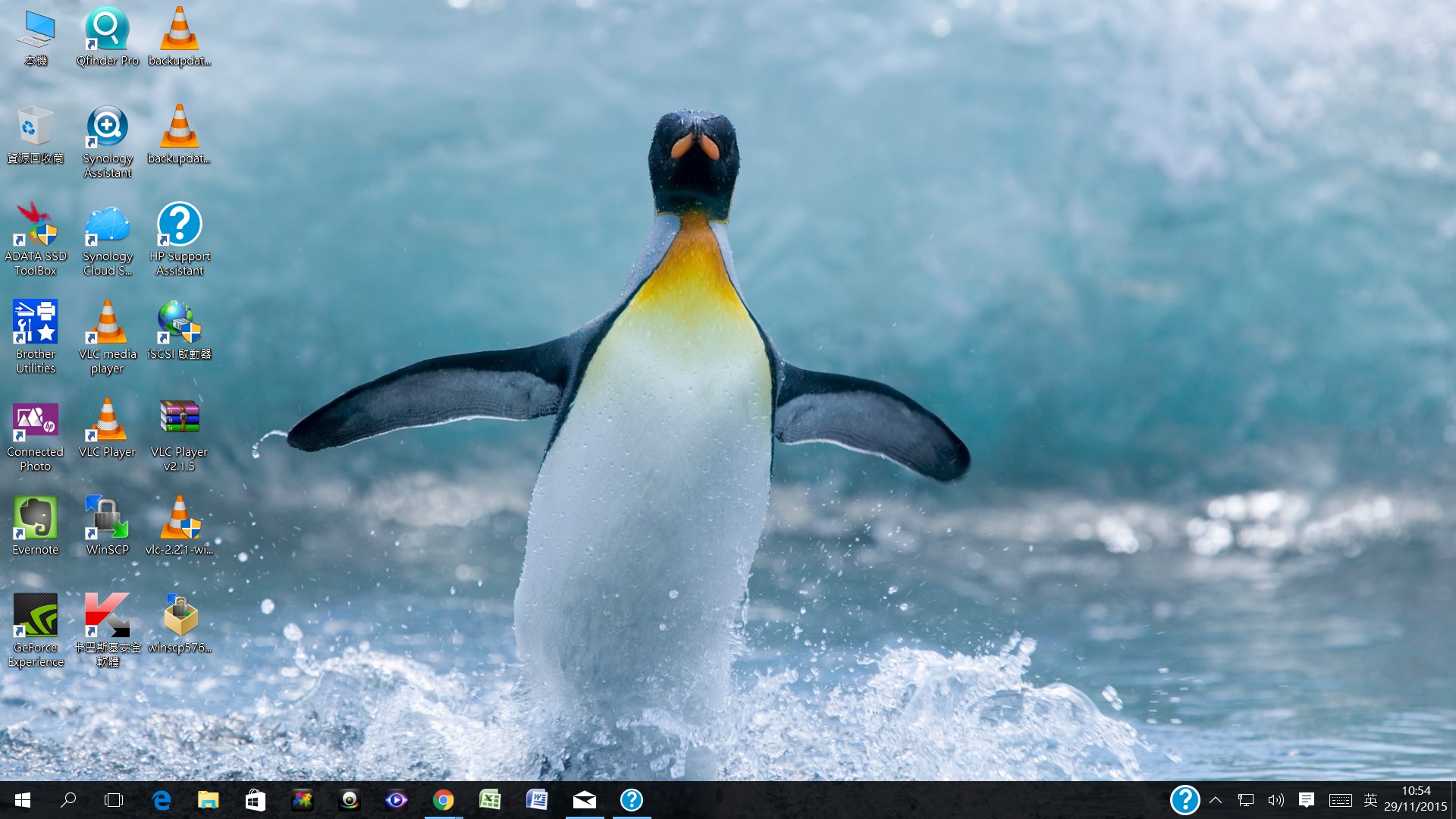Open the colorful puzzle-piece app on taskbar

coord(303,800)
